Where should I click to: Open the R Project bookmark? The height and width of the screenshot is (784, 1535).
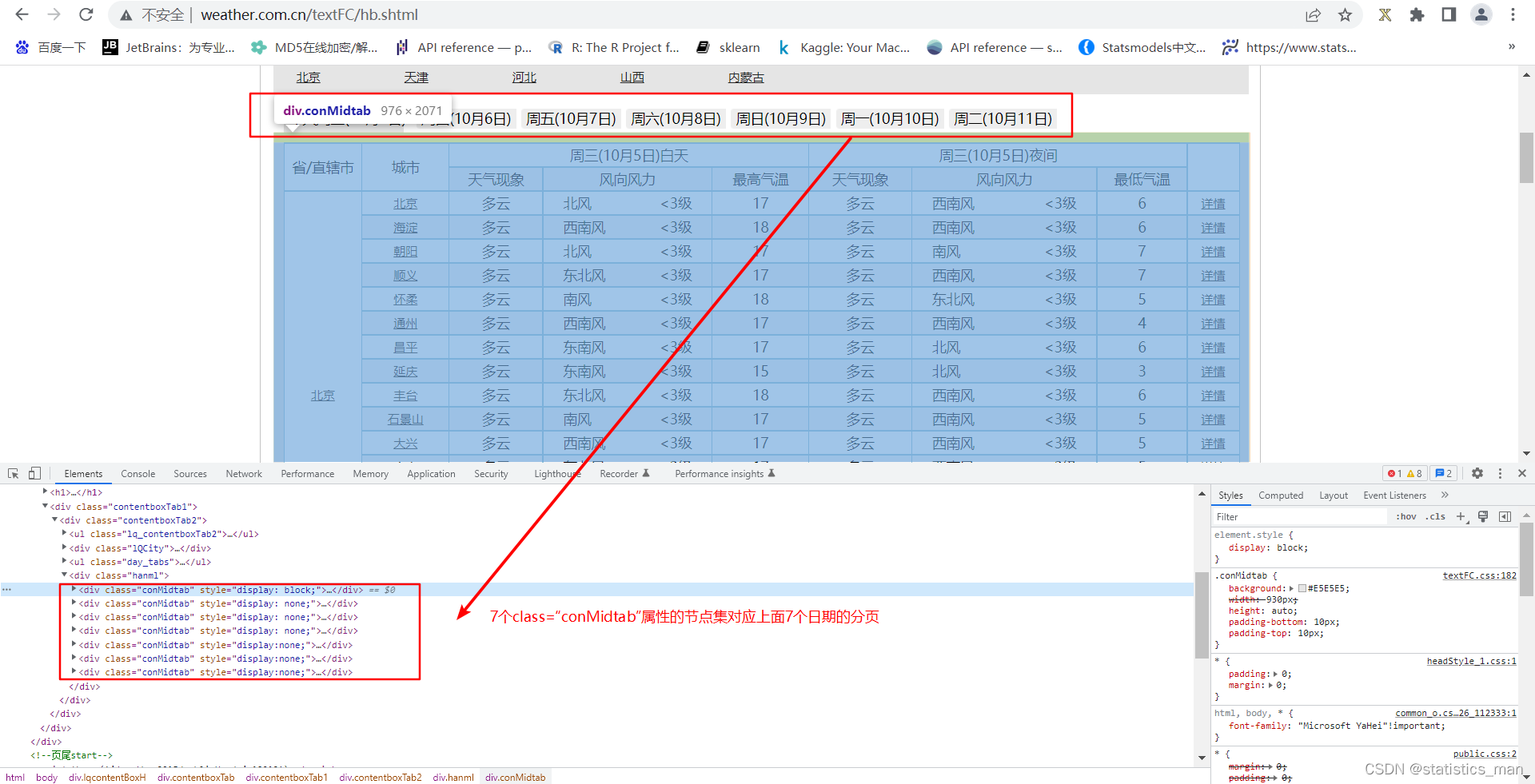613,48
